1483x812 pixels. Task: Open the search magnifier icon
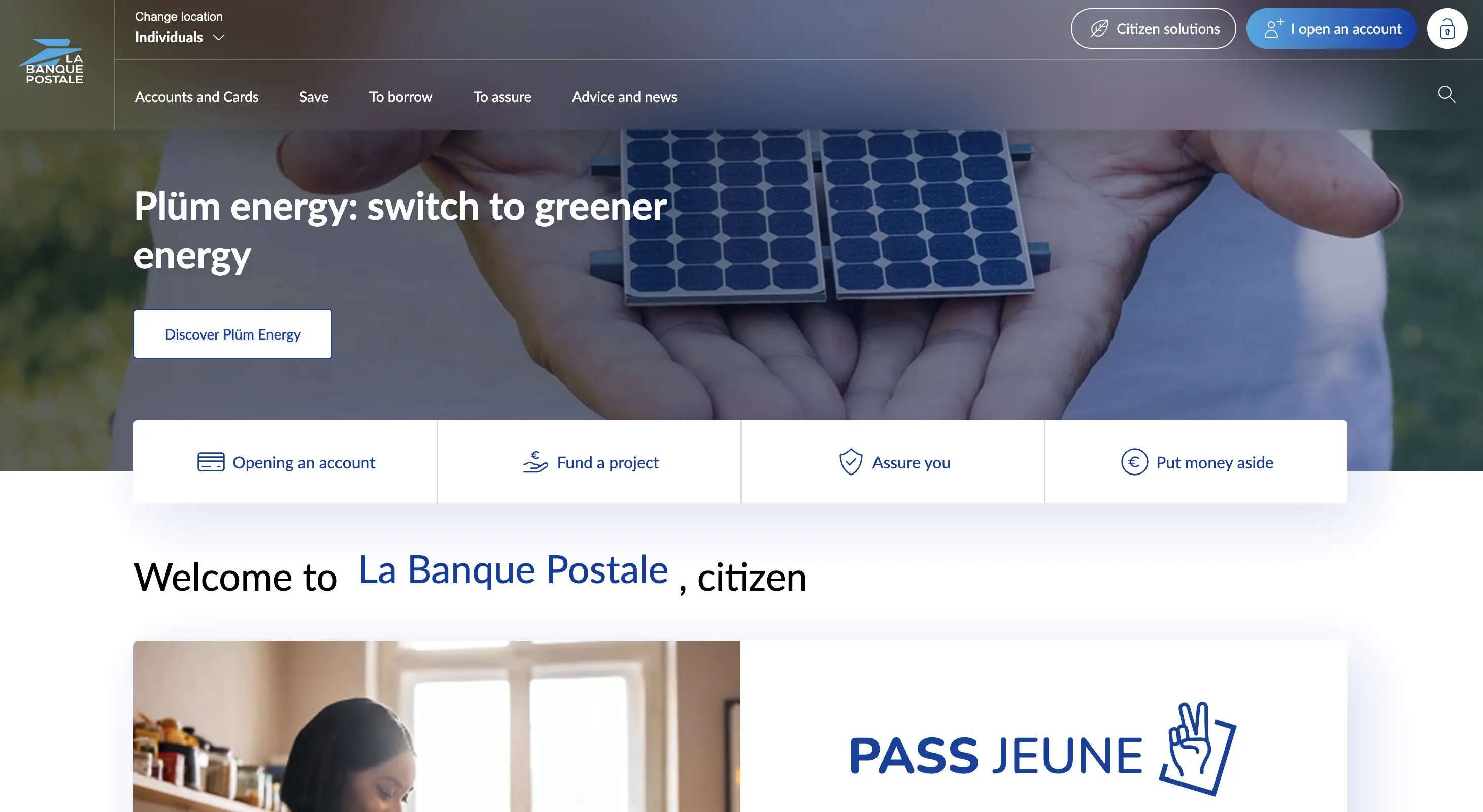point(1446,94)
